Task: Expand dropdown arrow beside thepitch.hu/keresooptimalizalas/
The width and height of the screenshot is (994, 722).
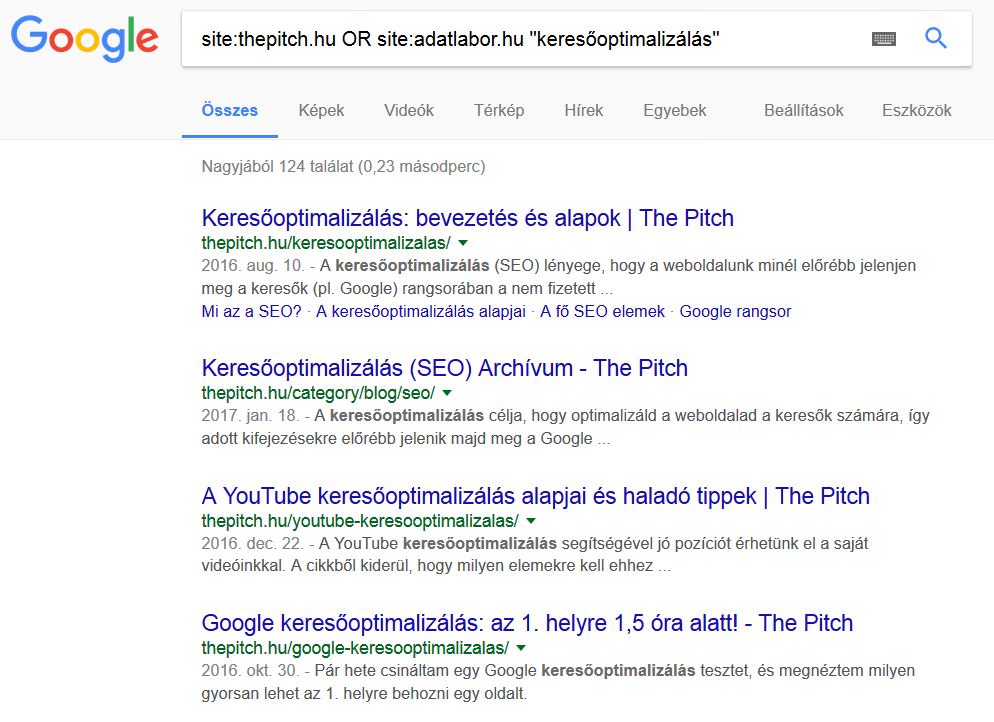Action: 463,243
